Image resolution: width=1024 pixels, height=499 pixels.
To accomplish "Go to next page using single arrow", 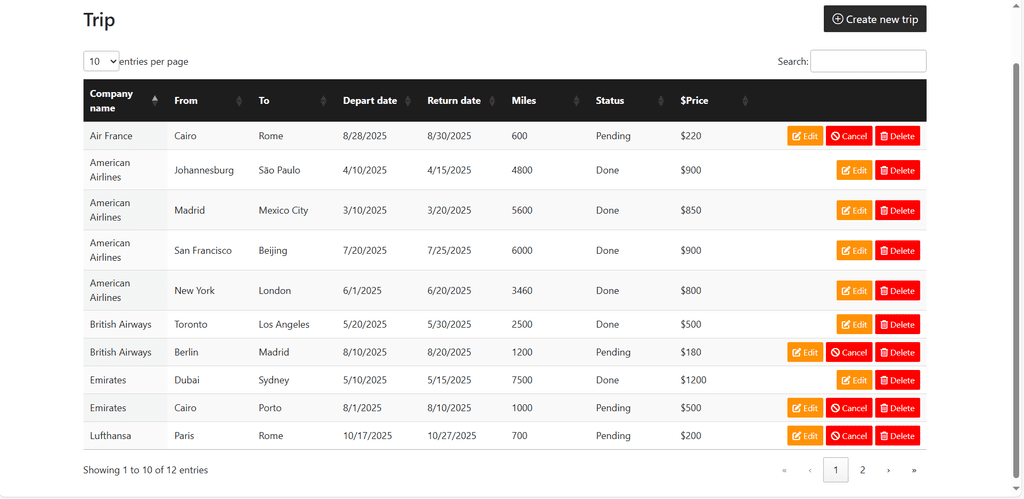I will pos(888,470).
